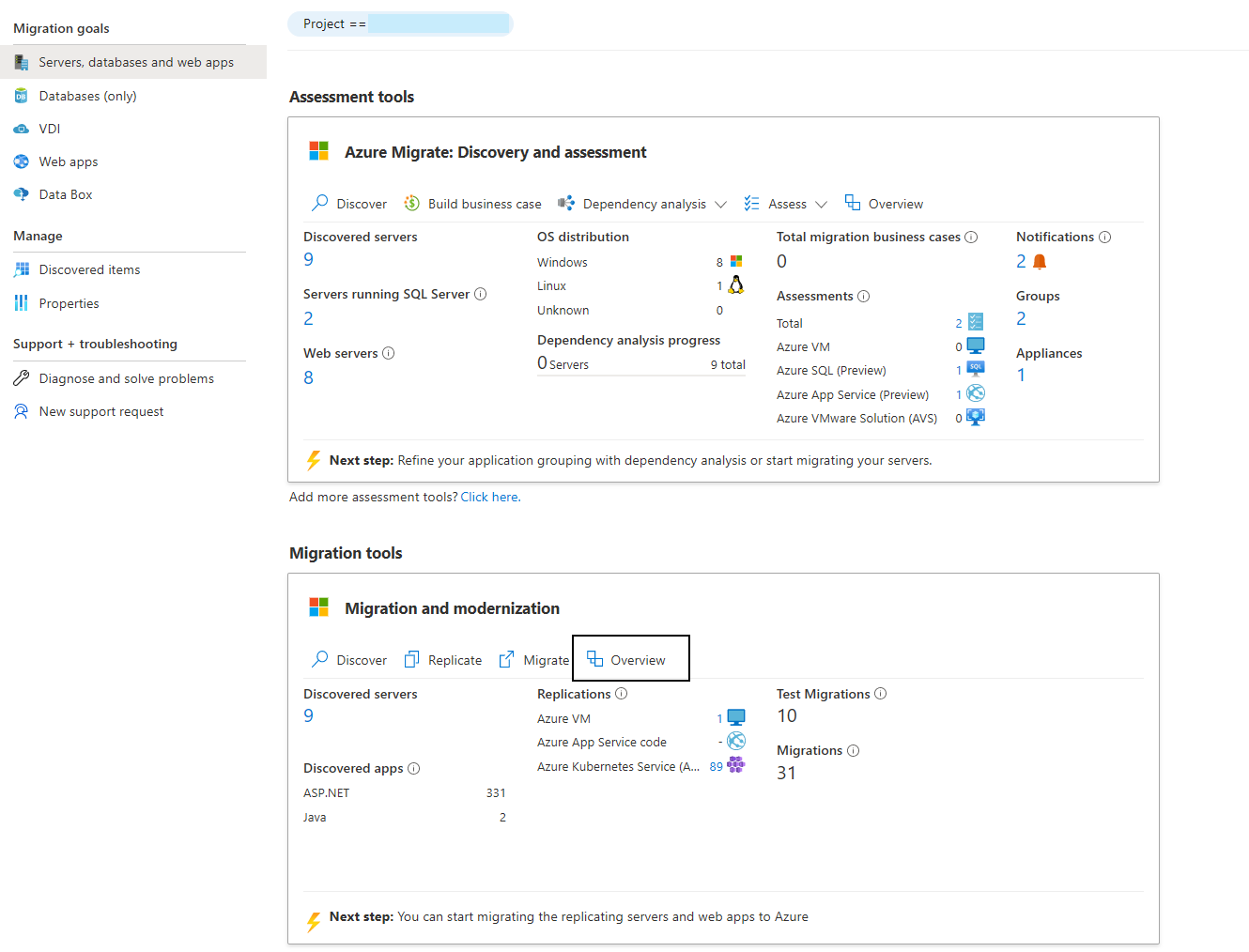
Task: Expand the Dependency analysis dropdown
Action: tap(642, 204)
